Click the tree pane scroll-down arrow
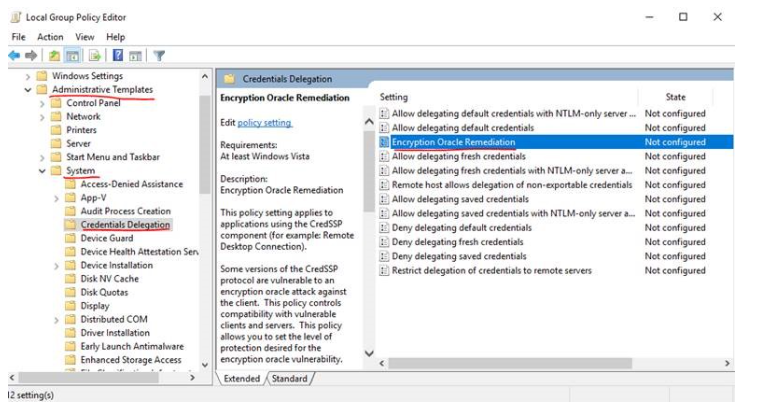 click(205, 364)
